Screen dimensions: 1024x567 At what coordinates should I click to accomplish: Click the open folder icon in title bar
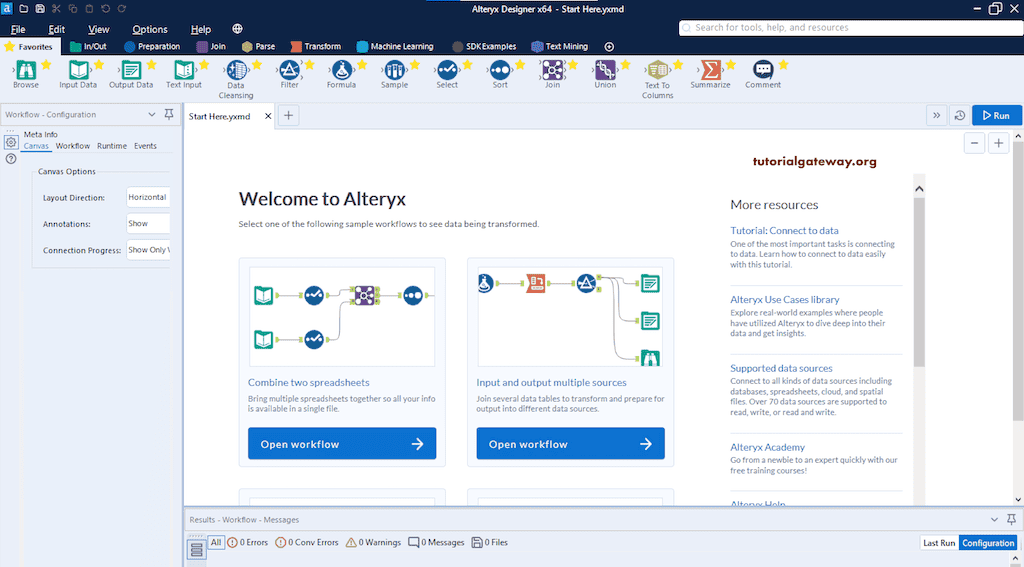24,8
